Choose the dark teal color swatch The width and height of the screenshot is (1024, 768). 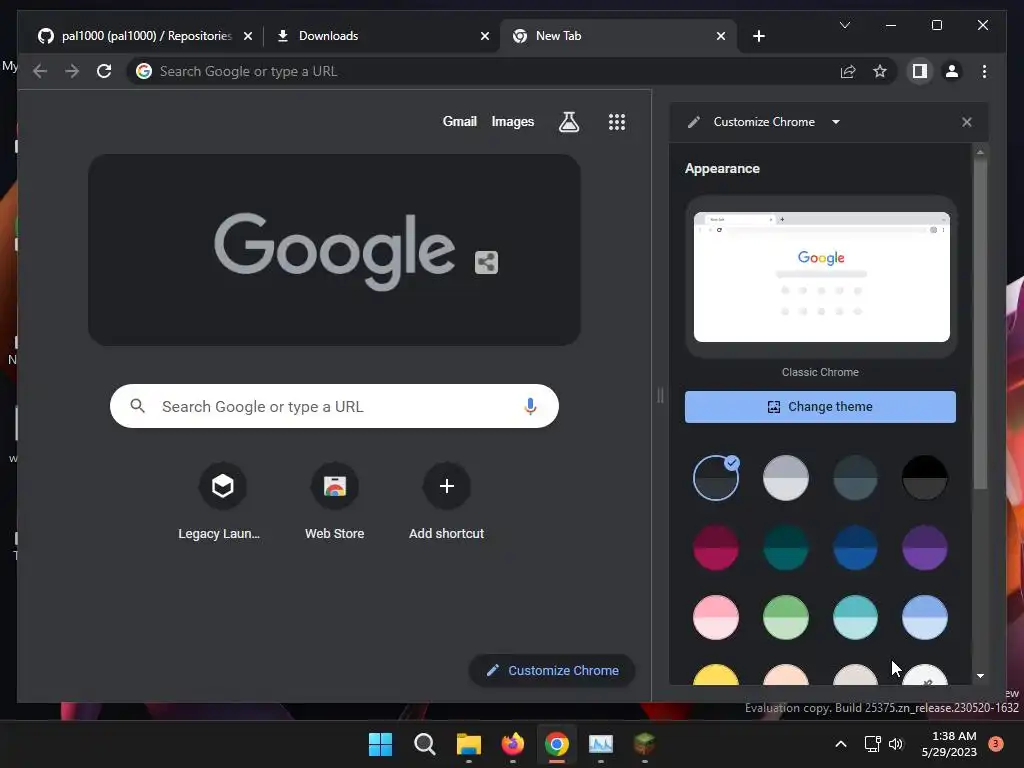tap(786, 548)
